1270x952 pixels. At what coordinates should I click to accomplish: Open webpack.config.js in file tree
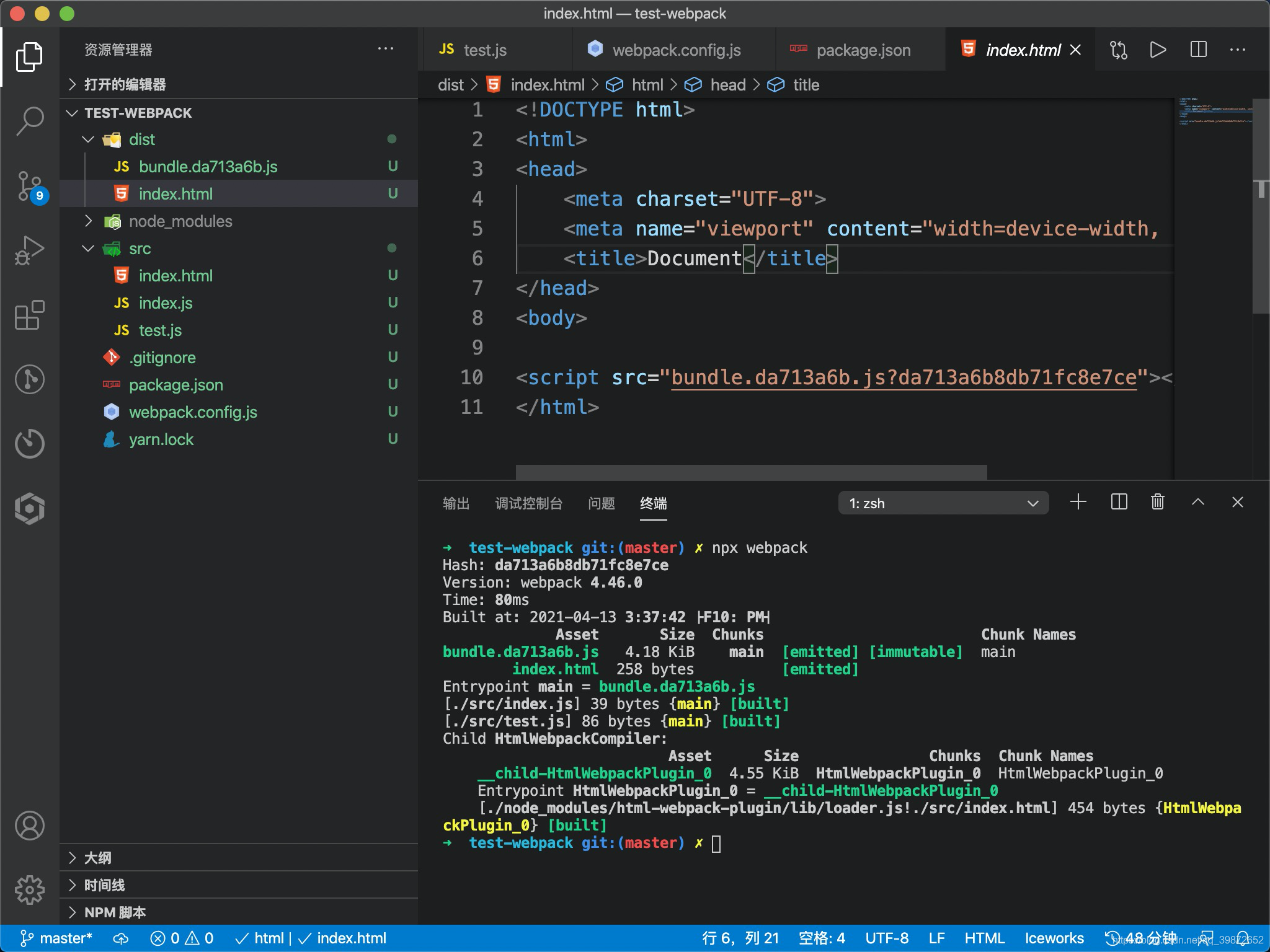click(239, 412)
